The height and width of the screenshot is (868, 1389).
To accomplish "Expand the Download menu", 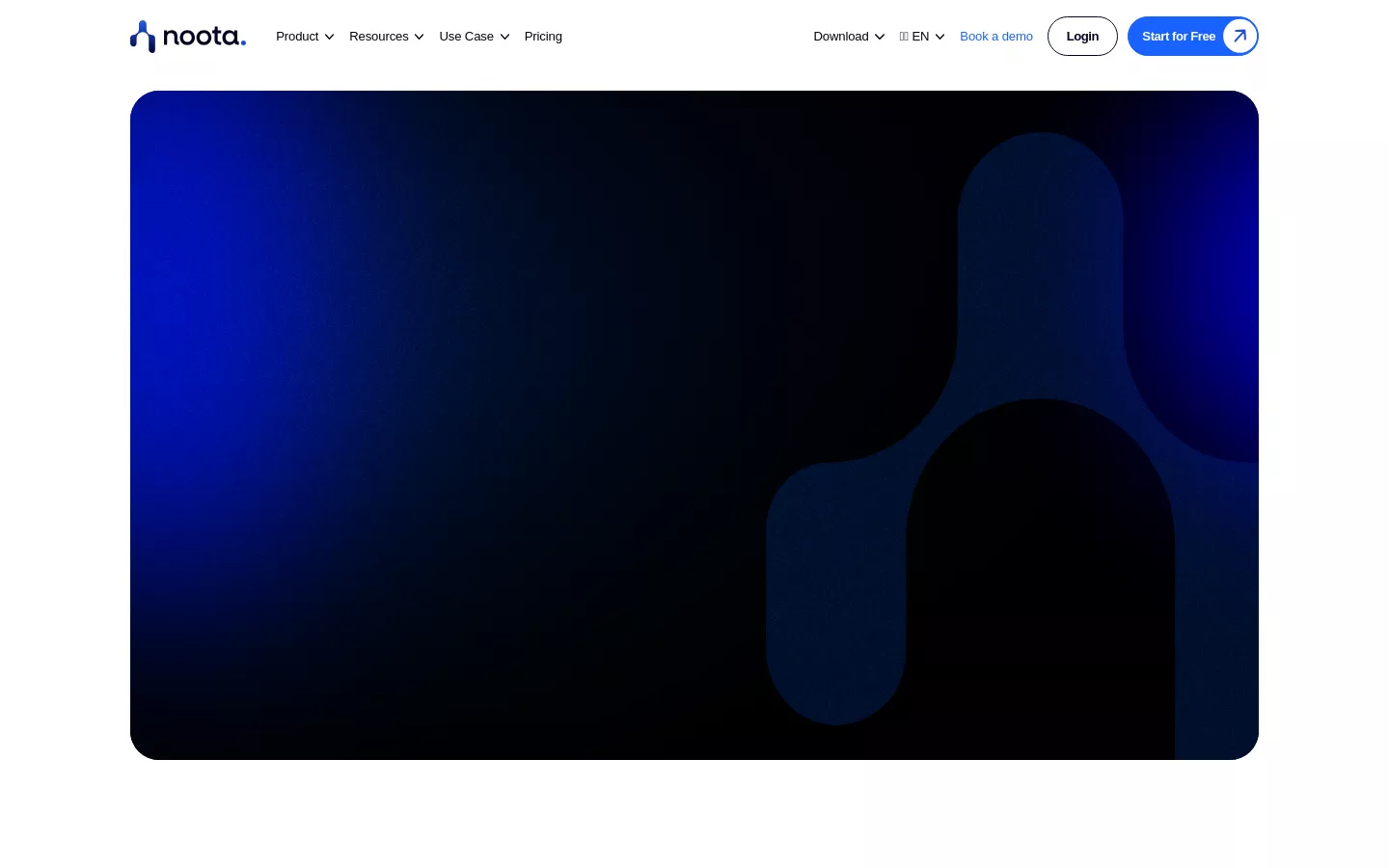I will (840, 36).
